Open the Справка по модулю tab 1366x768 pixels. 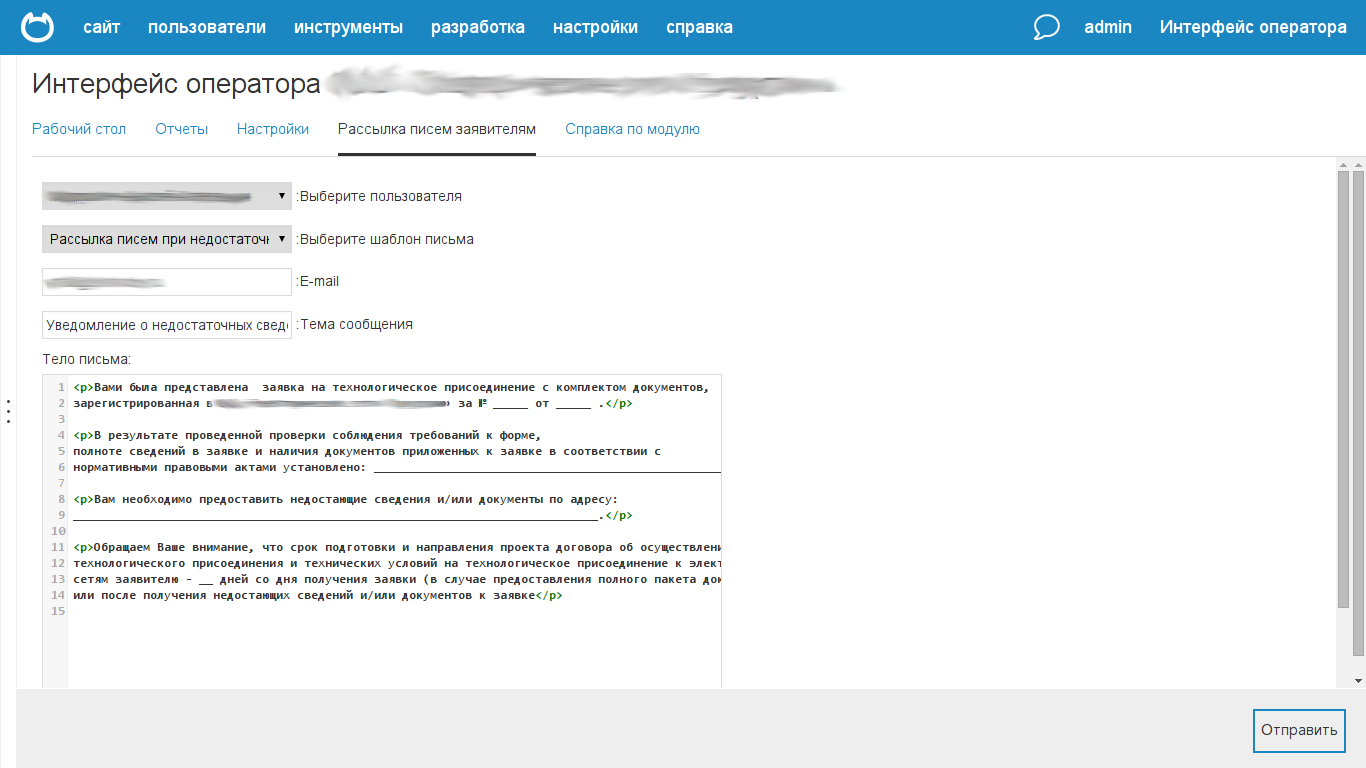[632, 129]
